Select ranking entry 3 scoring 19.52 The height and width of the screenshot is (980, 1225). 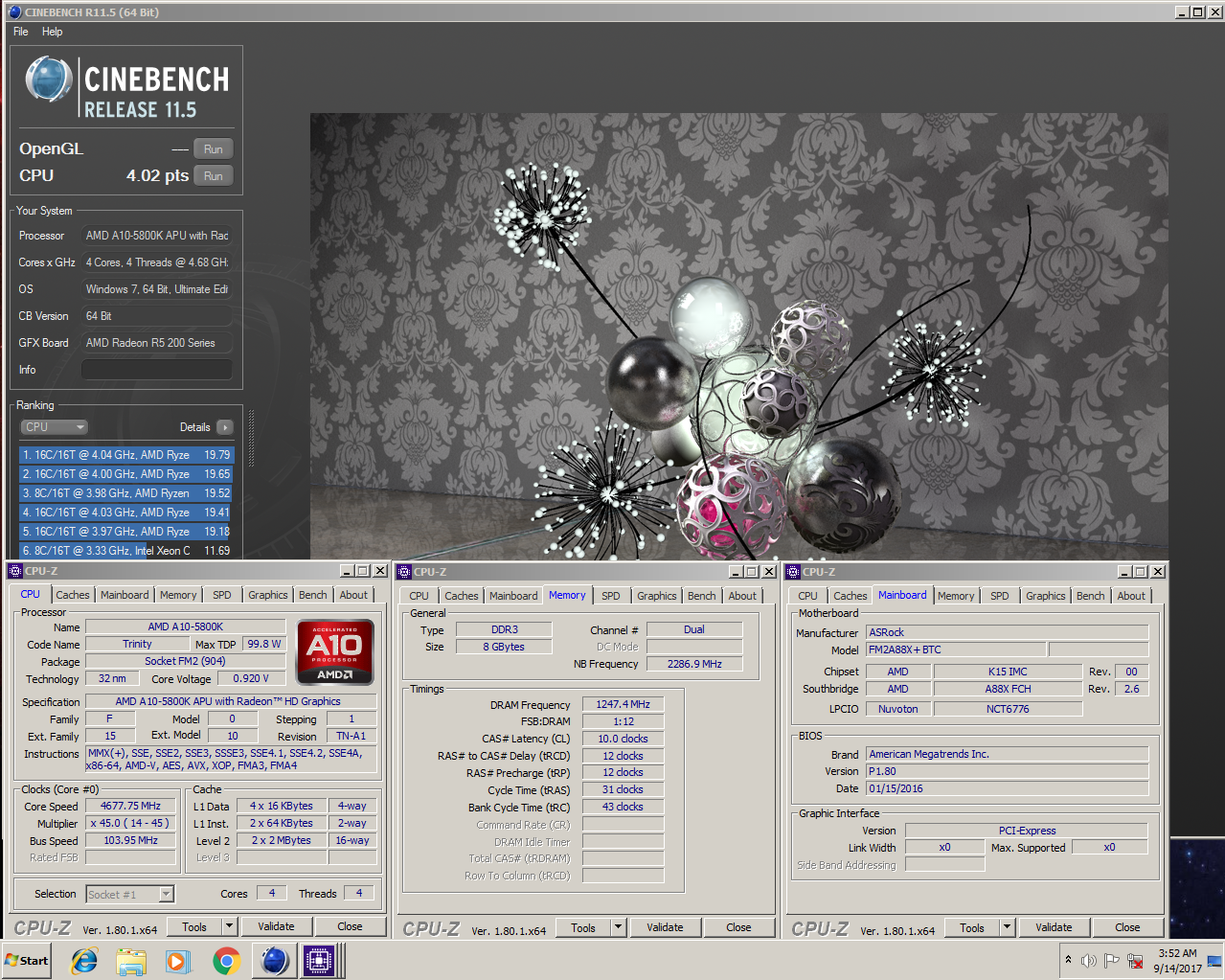click(126, 493)
